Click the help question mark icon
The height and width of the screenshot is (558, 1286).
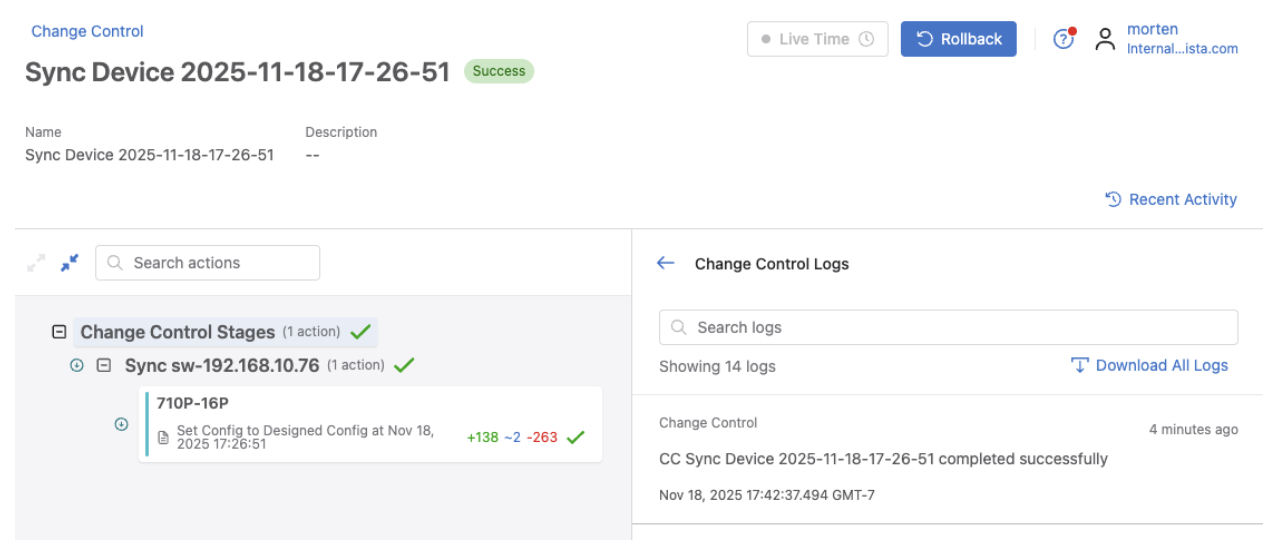(1063, 39)
